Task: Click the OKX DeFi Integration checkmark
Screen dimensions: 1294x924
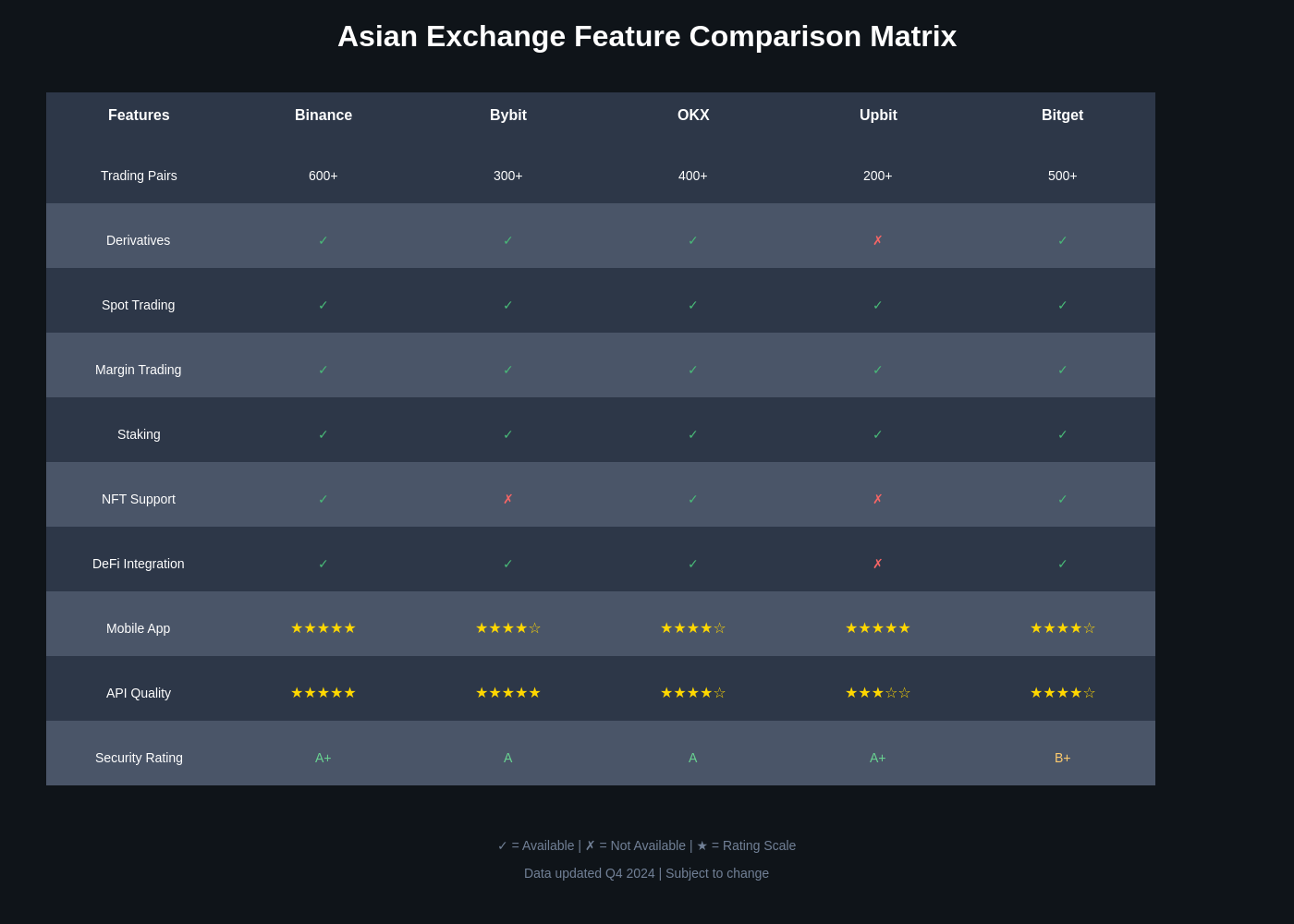Action: [x=693, y=564]
